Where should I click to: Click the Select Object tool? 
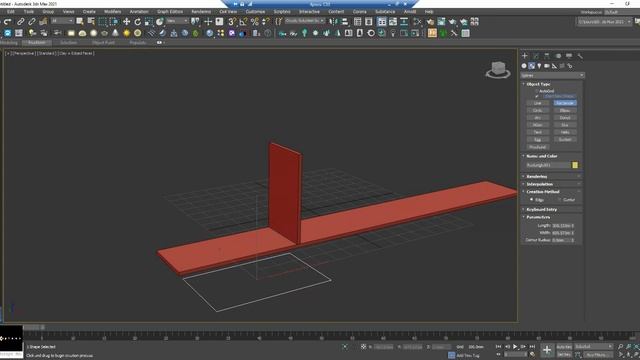tap(80, 21)
